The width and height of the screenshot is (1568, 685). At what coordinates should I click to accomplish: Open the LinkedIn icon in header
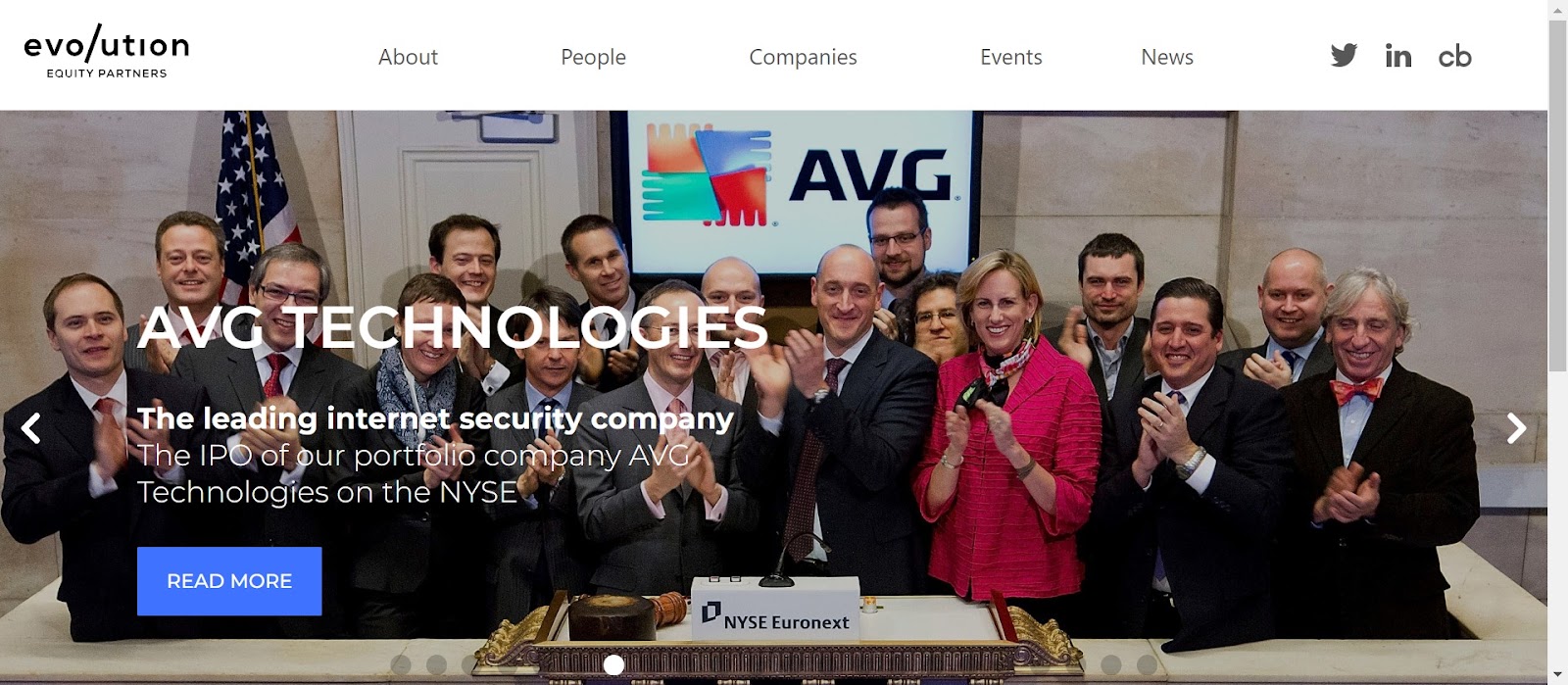tap(1398, 56)
